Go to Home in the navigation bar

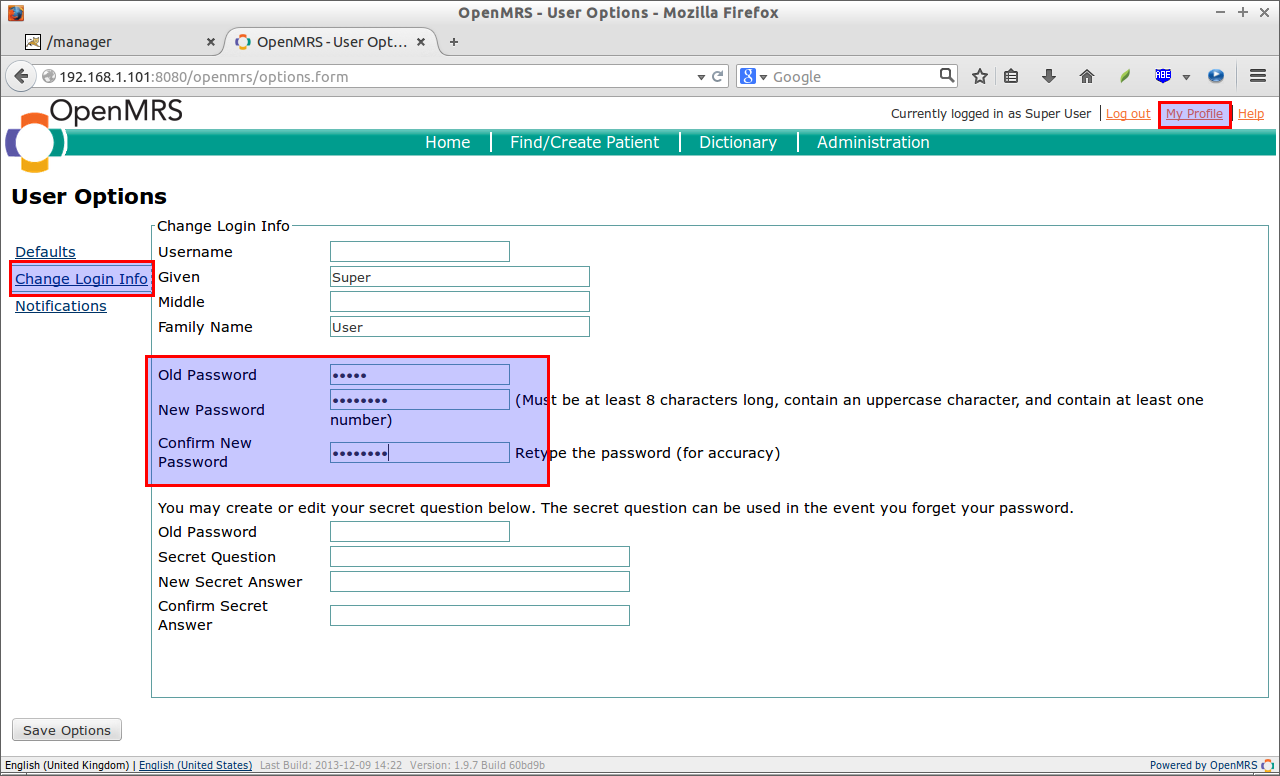pyautogui.click(x=447, y=142)
